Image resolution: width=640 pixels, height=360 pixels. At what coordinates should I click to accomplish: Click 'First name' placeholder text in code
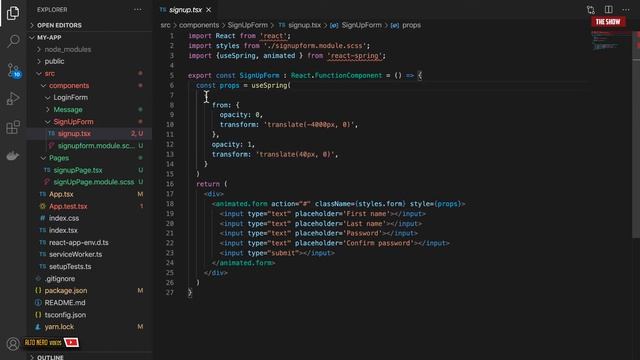coord(368,214)
